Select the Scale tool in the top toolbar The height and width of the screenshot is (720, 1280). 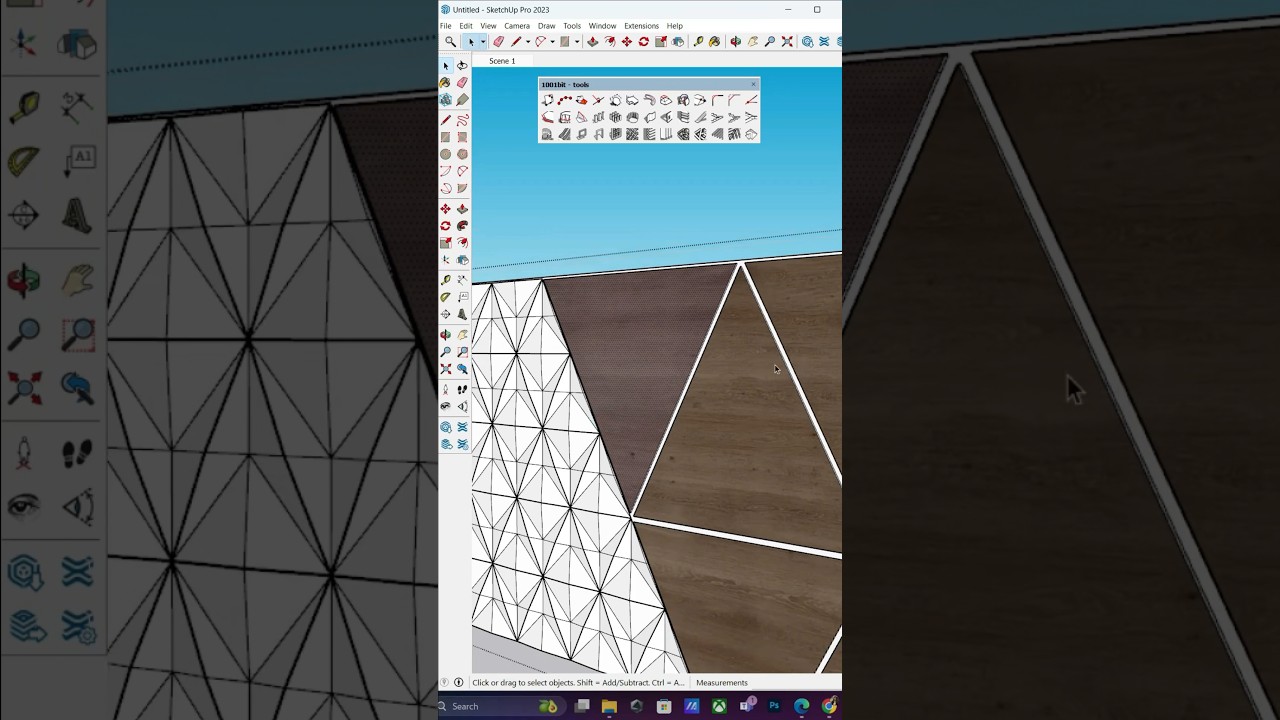coord(661,42)
